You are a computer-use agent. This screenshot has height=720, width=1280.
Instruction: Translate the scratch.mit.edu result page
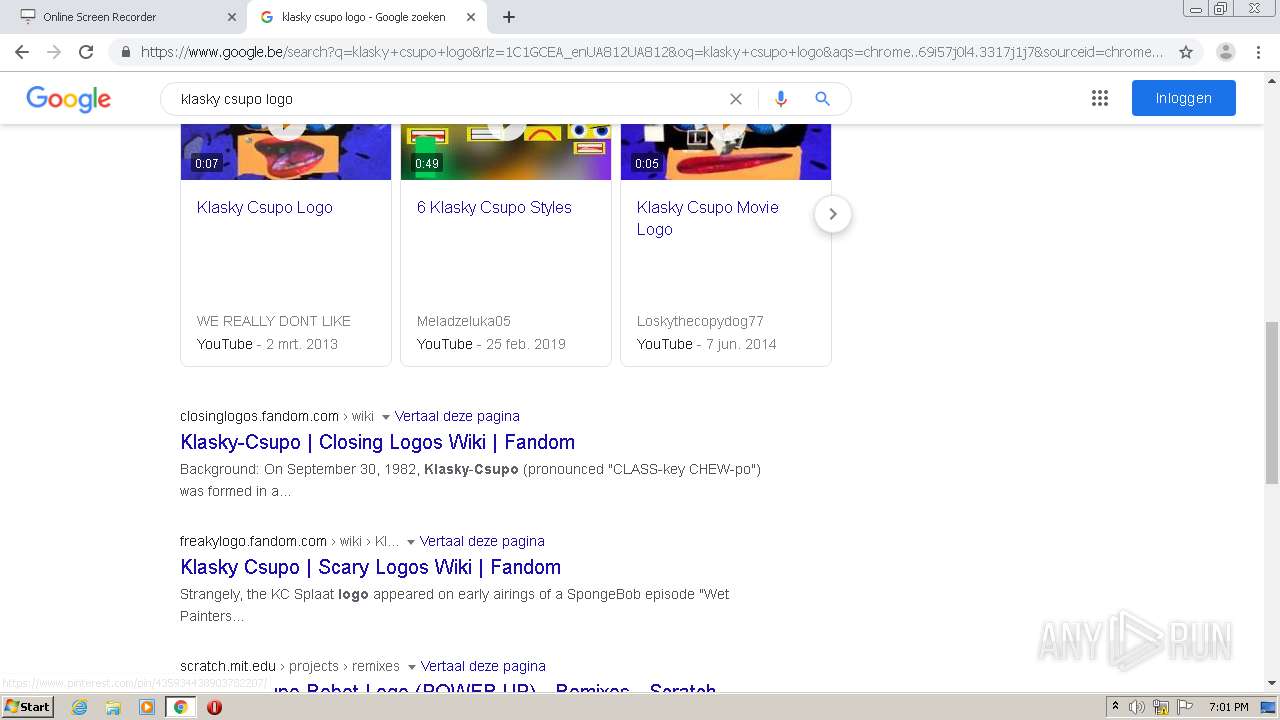[483, 666]
